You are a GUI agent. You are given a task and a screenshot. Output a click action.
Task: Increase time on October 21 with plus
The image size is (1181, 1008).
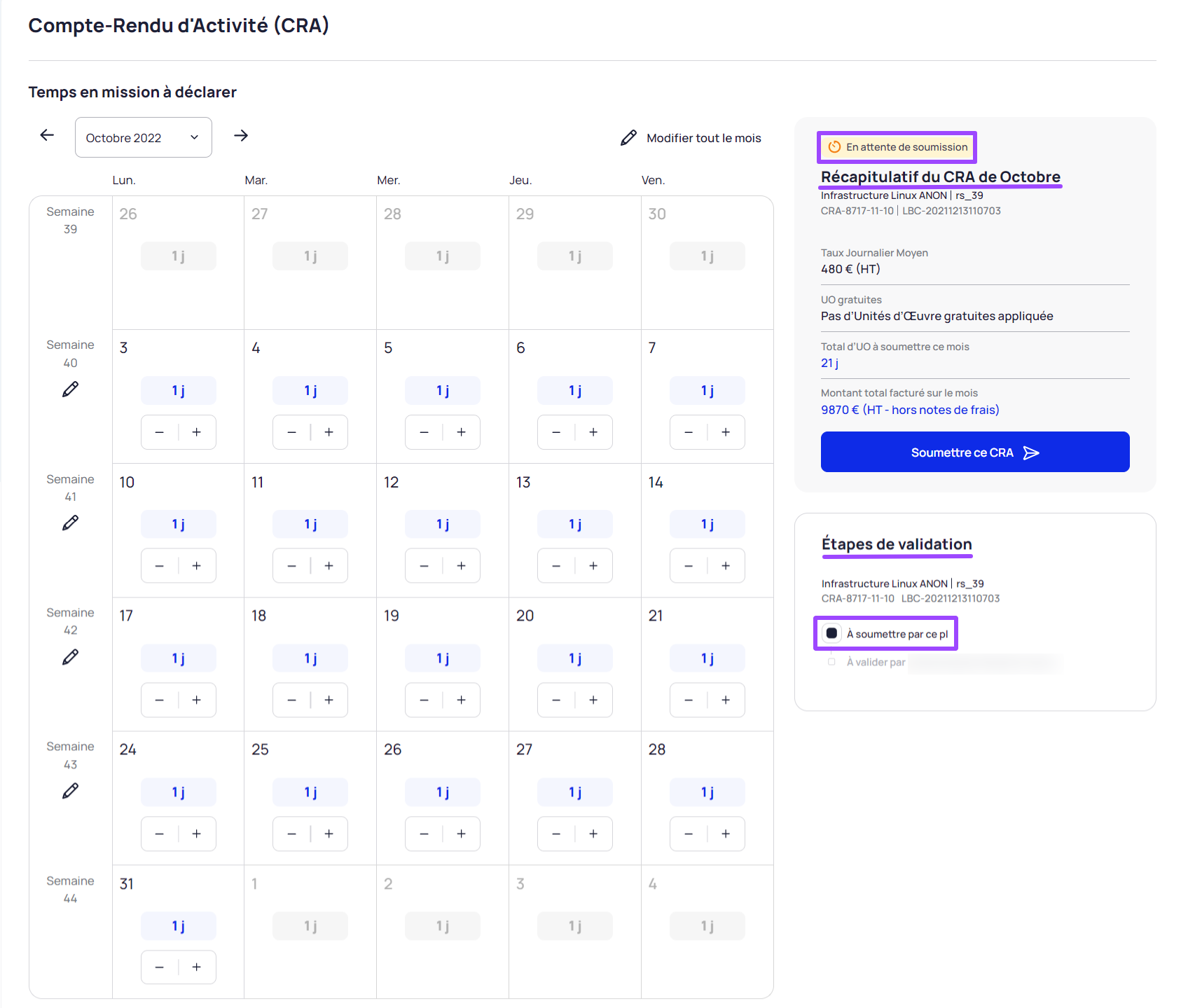726,700
